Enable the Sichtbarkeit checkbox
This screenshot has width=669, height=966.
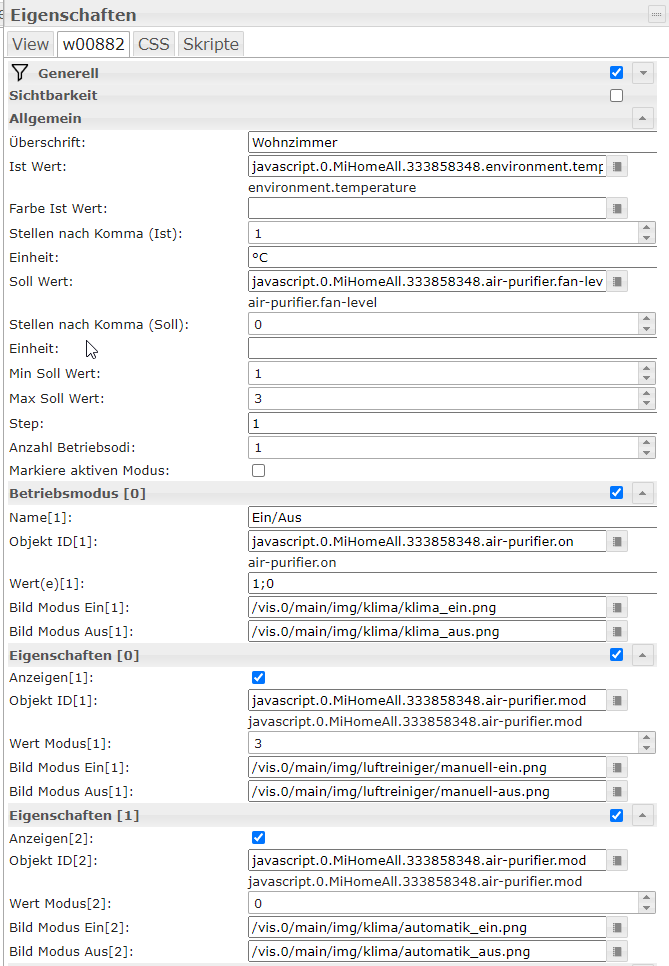[617, 95]
